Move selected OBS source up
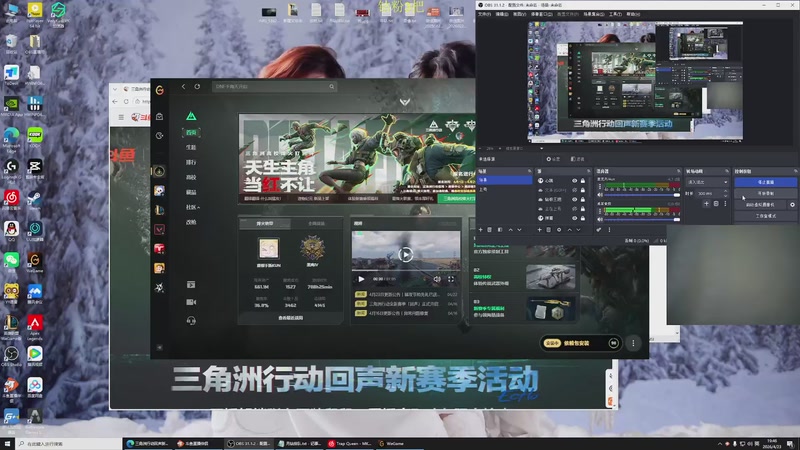800x450 pixels. point(569,230)
